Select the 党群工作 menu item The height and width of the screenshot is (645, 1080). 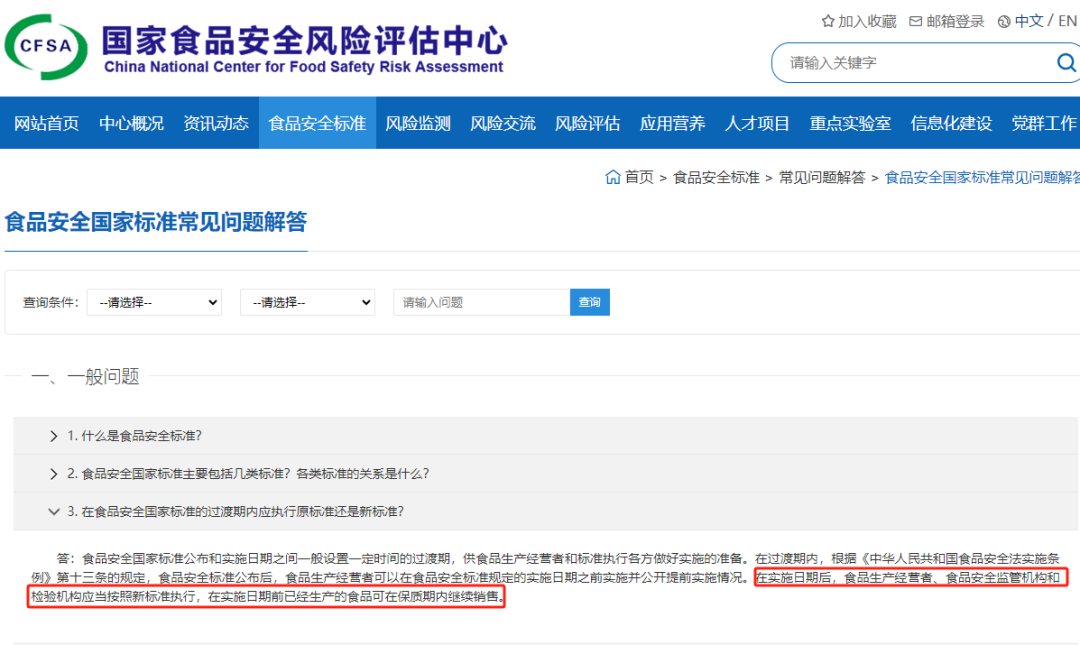tap(1043, 122)
